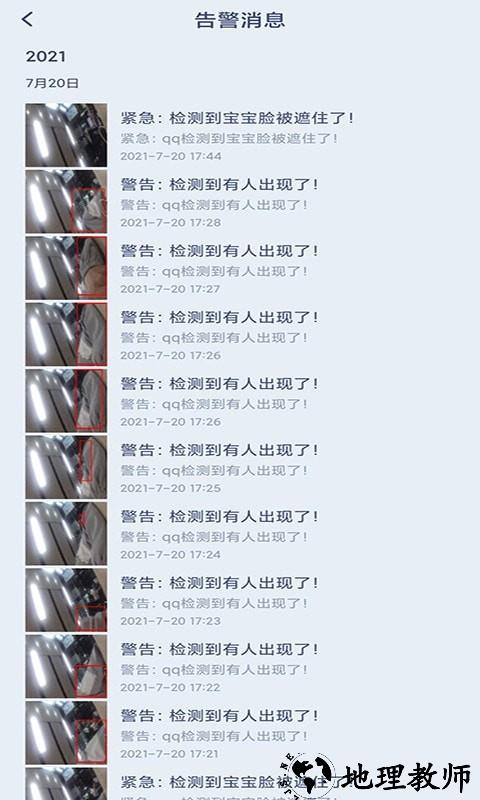View snapshot thumbnail from 17:28 alert
This screenshot has height=800, width=480.
click(66, 202)
